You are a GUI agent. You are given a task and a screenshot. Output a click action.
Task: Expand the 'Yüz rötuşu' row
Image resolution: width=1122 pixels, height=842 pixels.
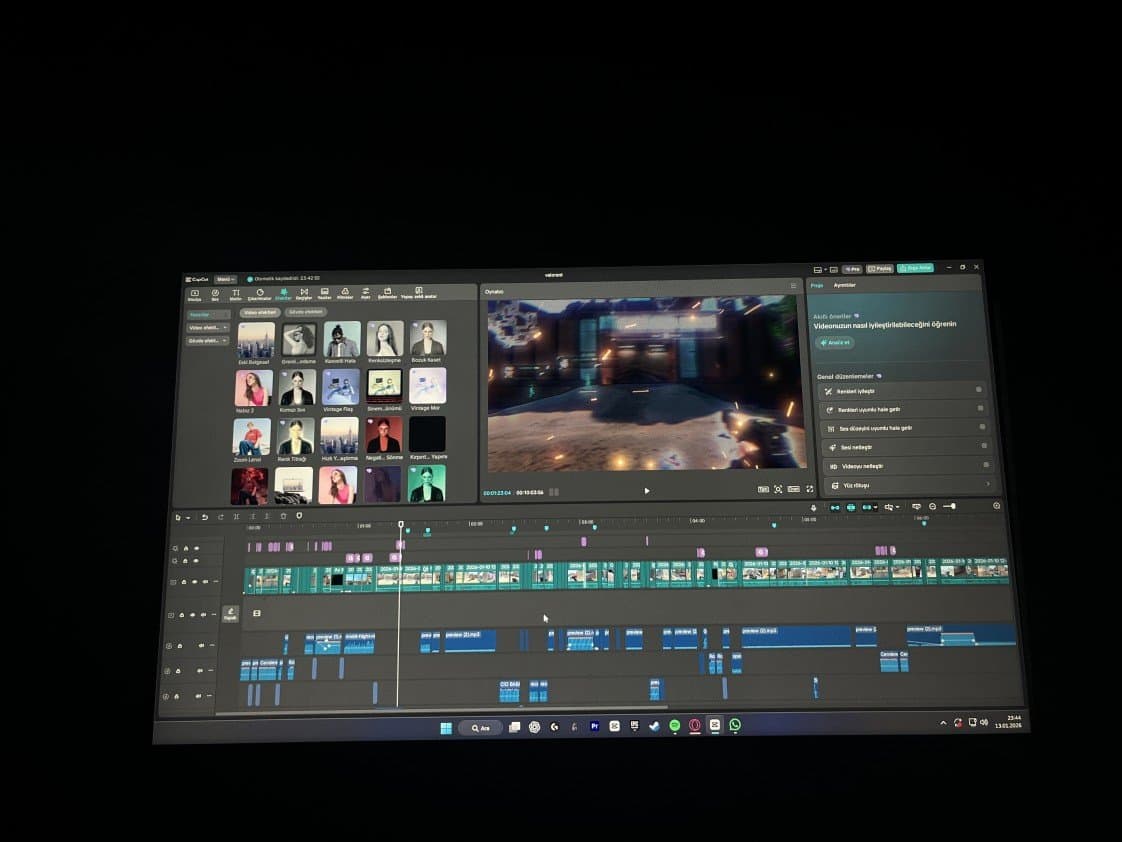click(910, 485)
